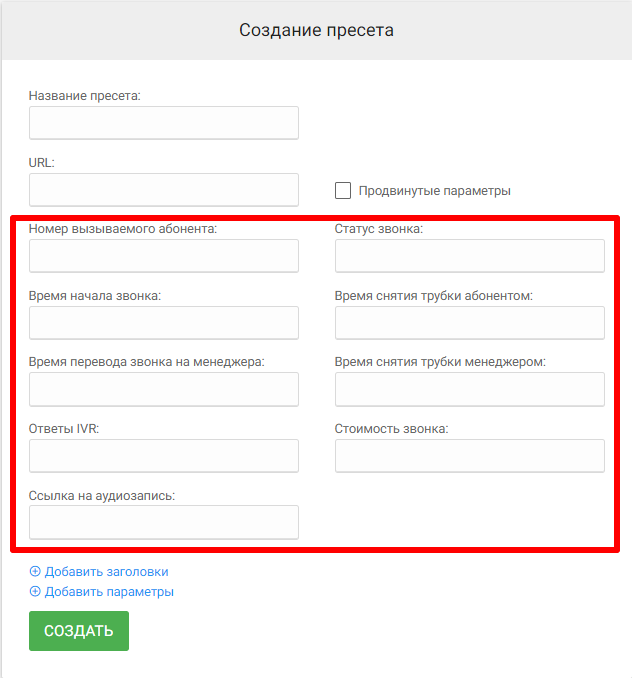
Task: Focus the Название пресета input field
Action: pyautogui.click(x=164, y=123)
